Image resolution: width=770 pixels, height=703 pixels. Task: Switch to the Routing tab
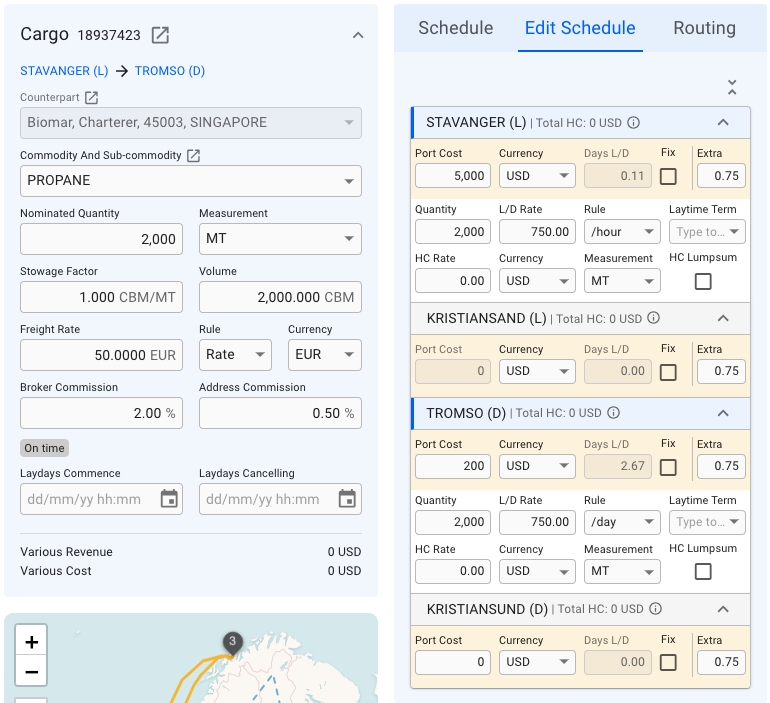[704, 28]
